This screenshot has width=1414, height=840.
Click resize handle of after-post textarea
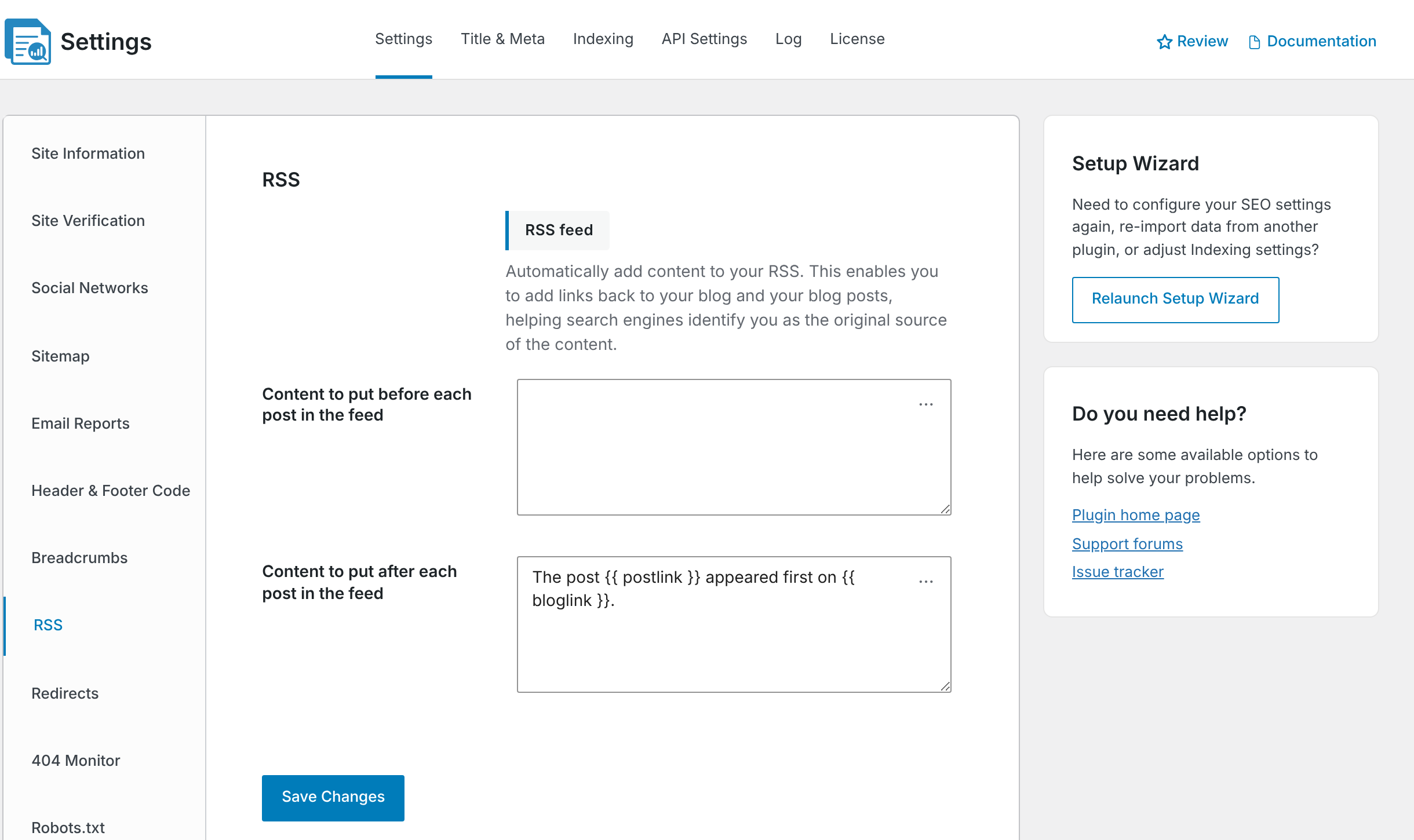[945, 686]
